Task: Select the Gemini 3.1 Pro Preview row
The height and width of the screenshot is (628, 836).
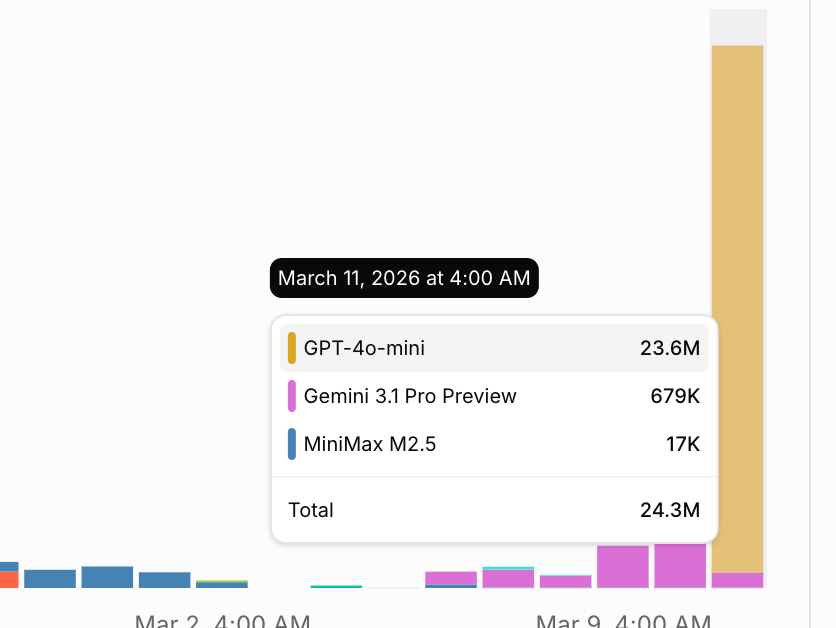Action: point(494,396)
